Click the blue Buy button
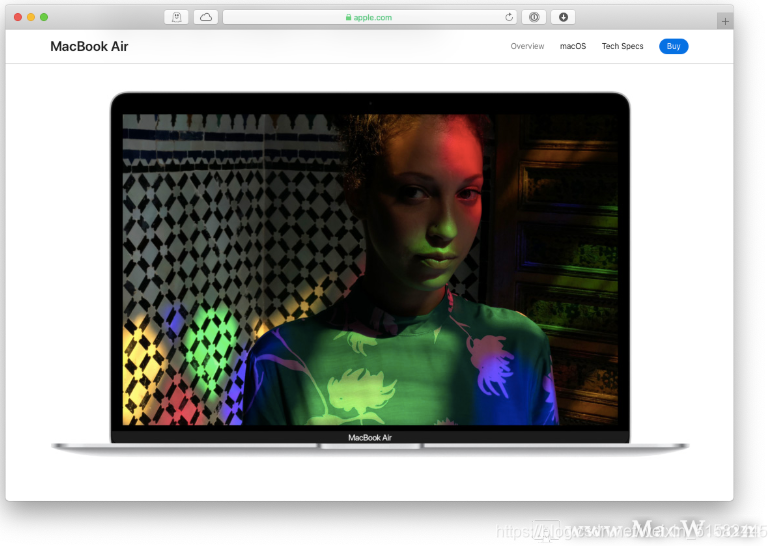The width and height of the screenshot is (777, 550). (673, 46)
